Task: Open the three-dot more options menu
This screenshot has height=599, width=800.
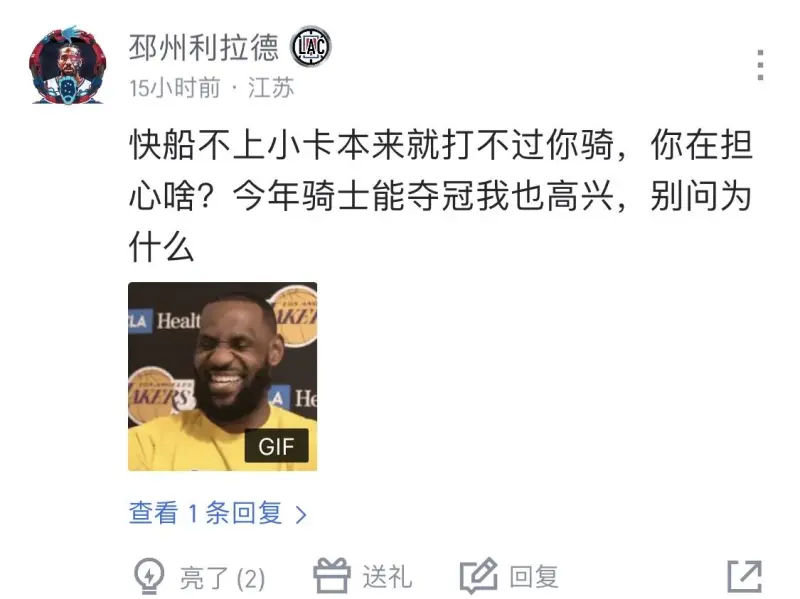Action: coord(760,65)
